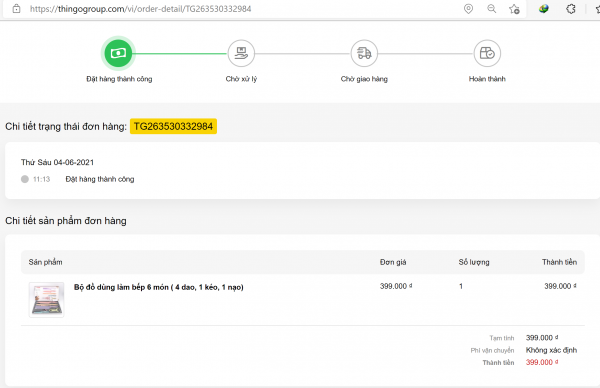Open the colorful browser profile icon
The image size is (600, 388).
coord(543,8)
